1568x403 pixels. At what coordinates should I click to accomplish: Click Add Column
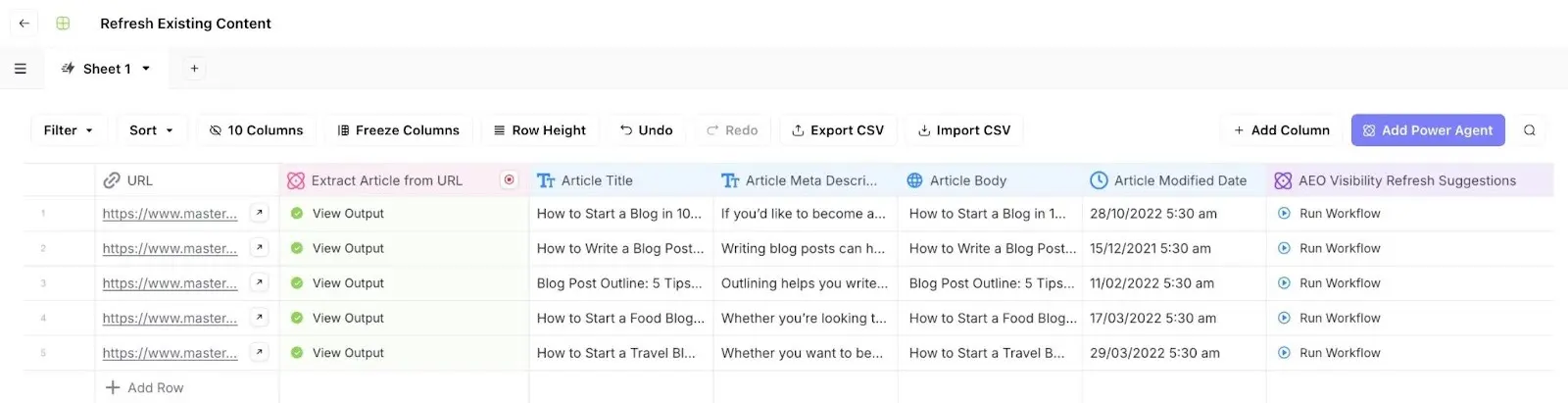[x=1282, y=130]
